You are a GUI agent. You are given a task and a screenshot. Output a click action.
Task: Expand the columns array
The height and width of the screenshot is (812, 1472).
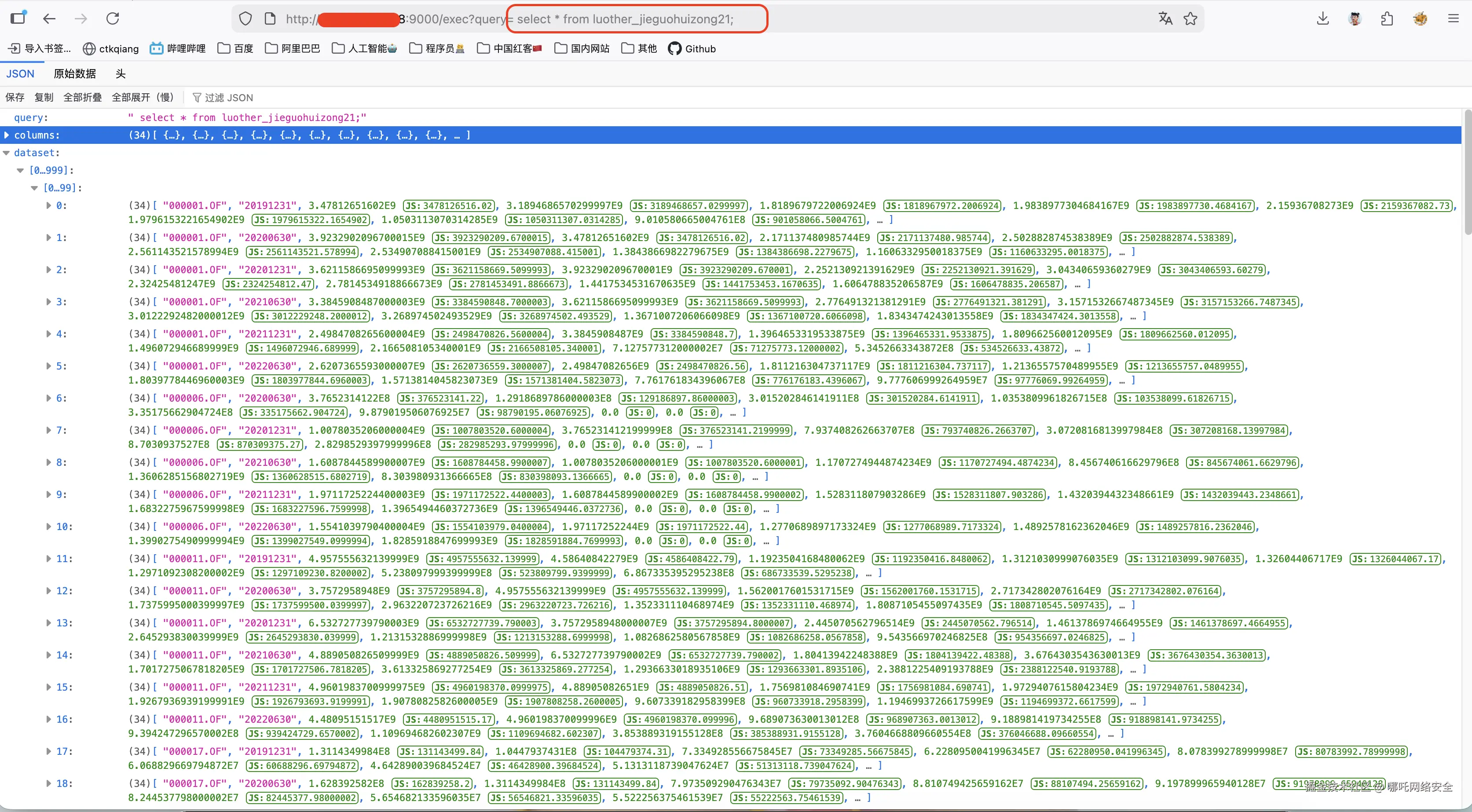coord(7,135)
